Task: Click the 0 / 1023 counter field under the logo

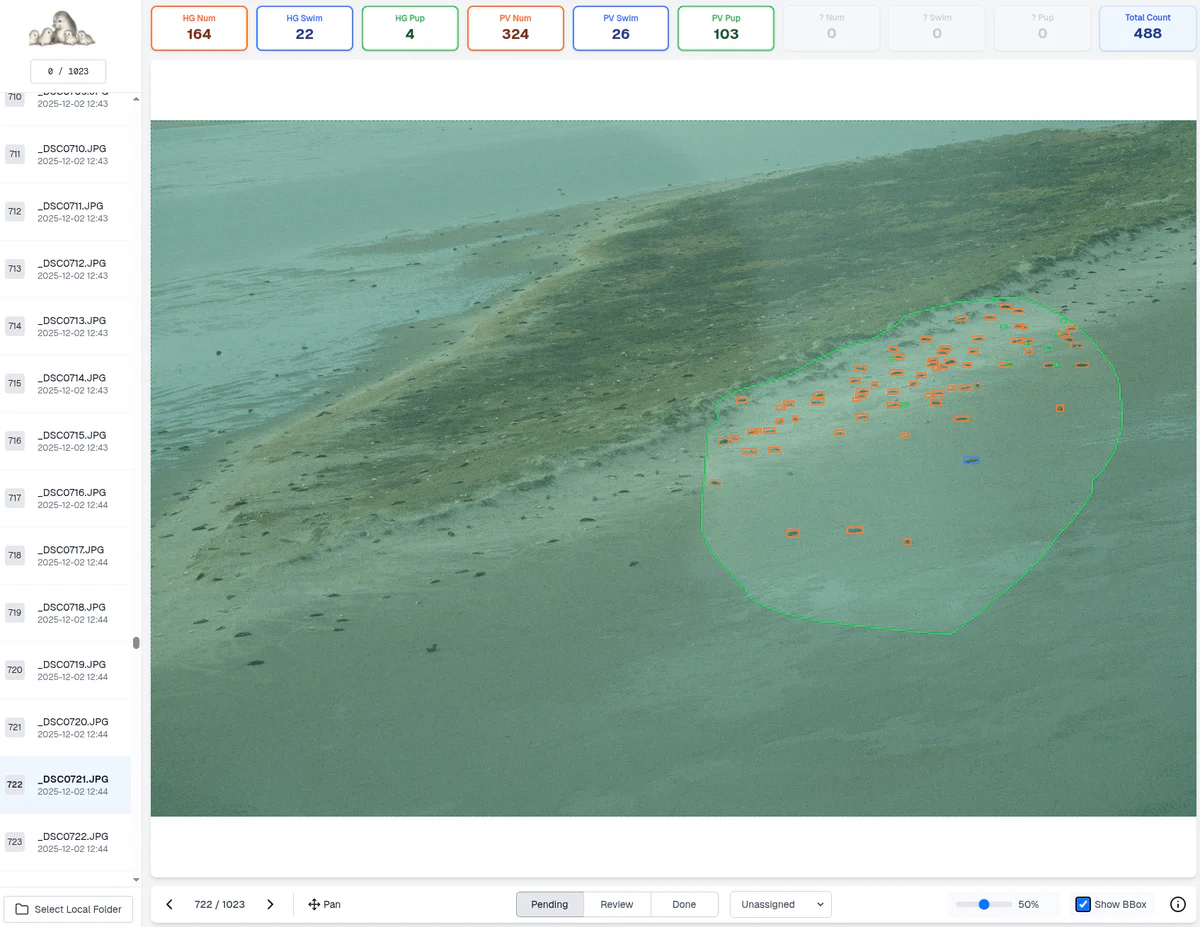Action: (x=67, y=71)
